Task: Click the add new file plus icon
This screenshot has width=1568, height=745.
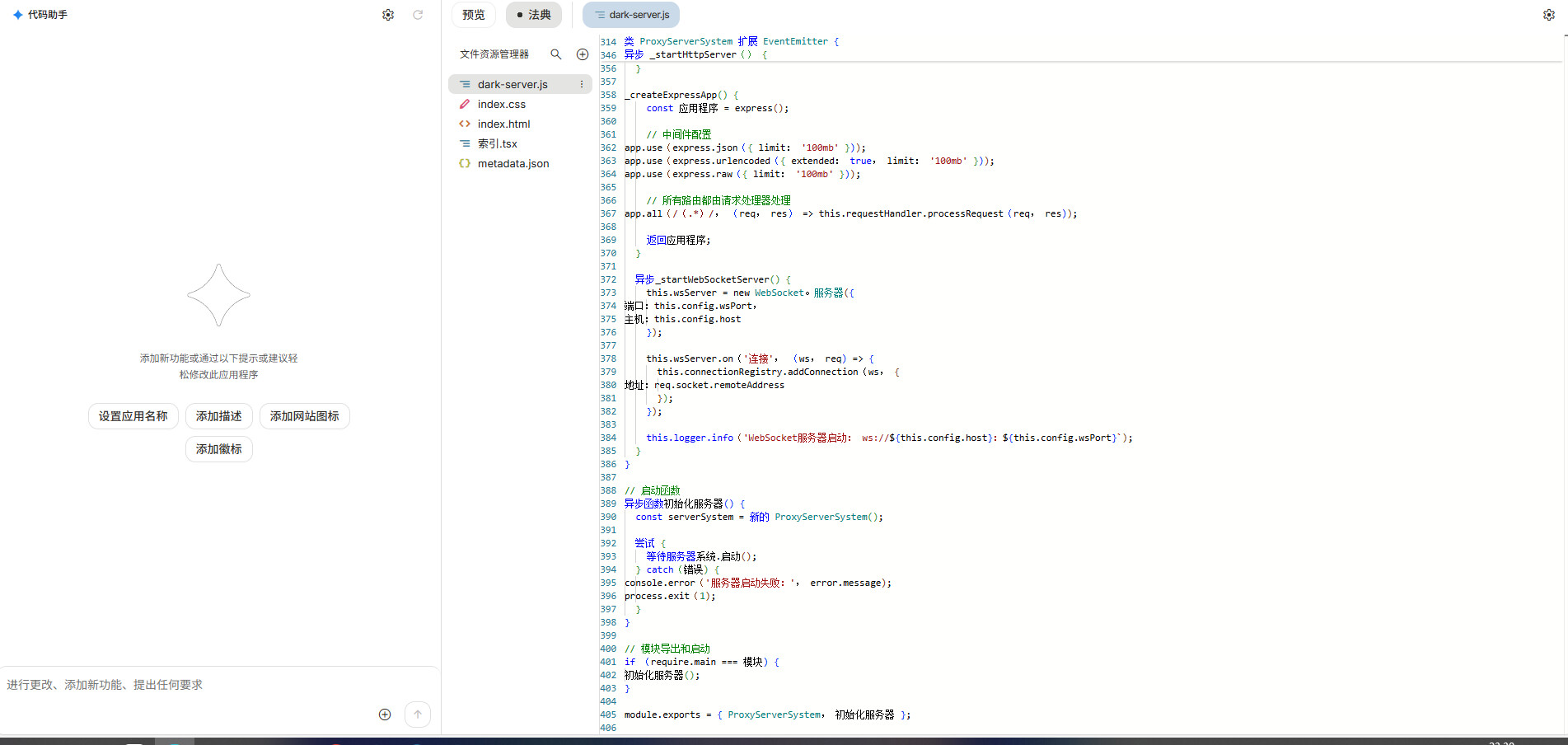Action: 583,54
